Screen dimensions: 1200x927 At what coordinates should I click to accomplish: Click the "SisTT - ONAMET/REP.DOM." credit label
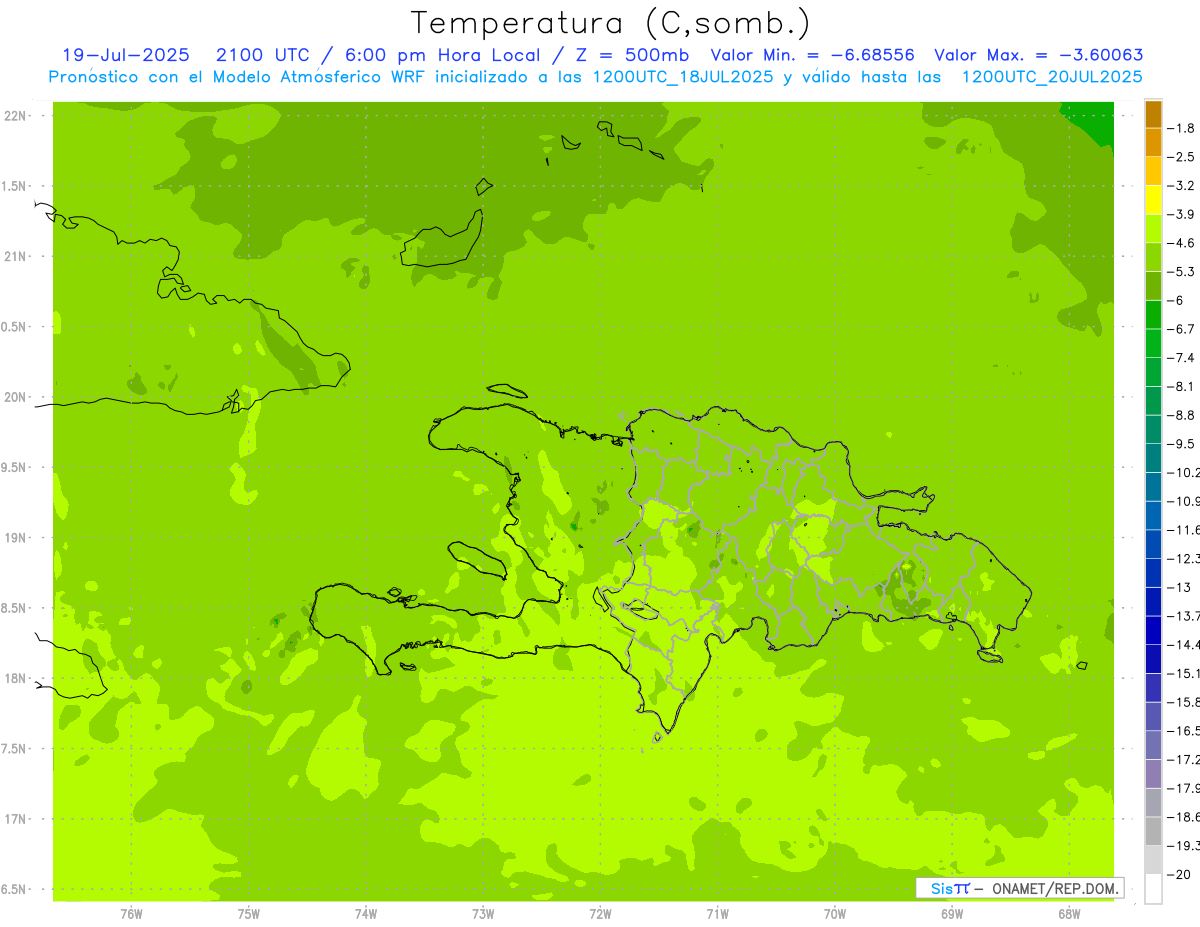[x=1019, y=888]
